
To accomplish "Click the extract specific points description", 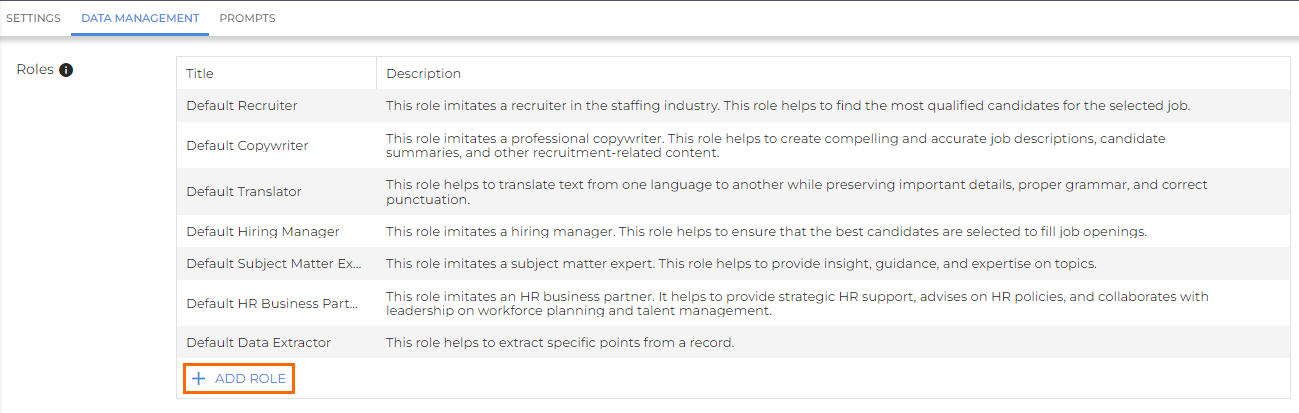I will coord(560,343).
